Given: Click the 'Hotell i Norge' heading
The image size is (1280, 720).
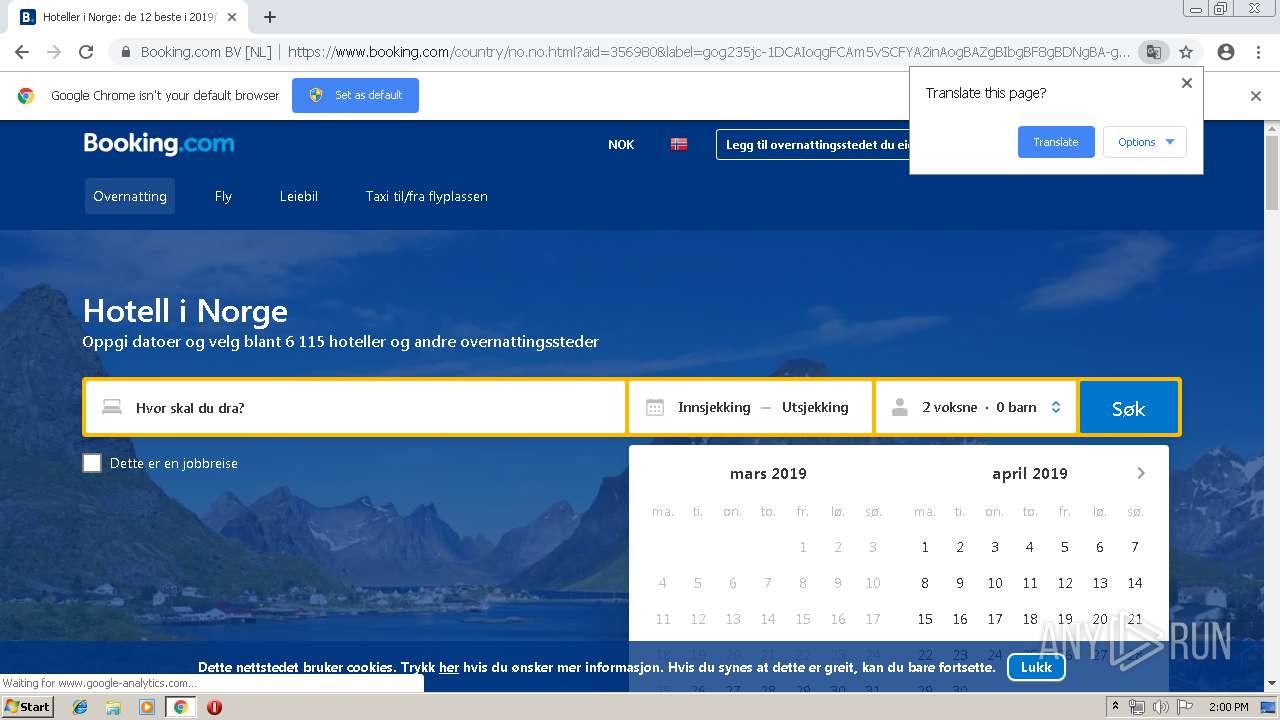Looking at the screenshot, I should (x=185, y=311).
